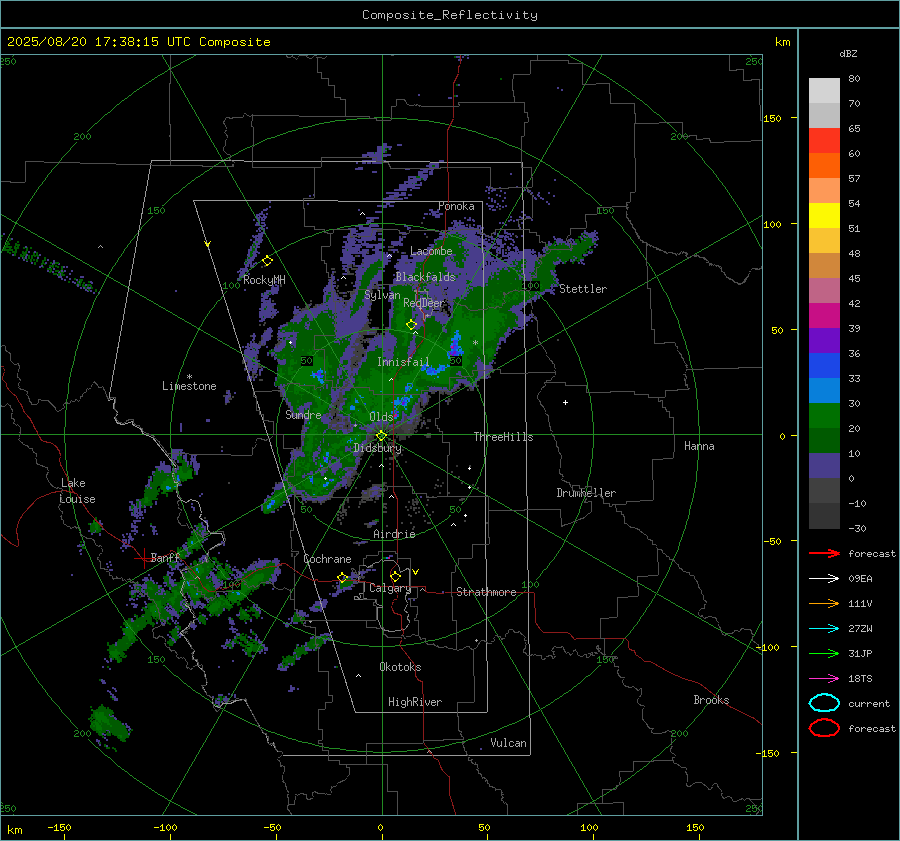Click the yellow diamond marker below RedDeer
Viewport: 900px width, 841px height.
tap(412, 325)
